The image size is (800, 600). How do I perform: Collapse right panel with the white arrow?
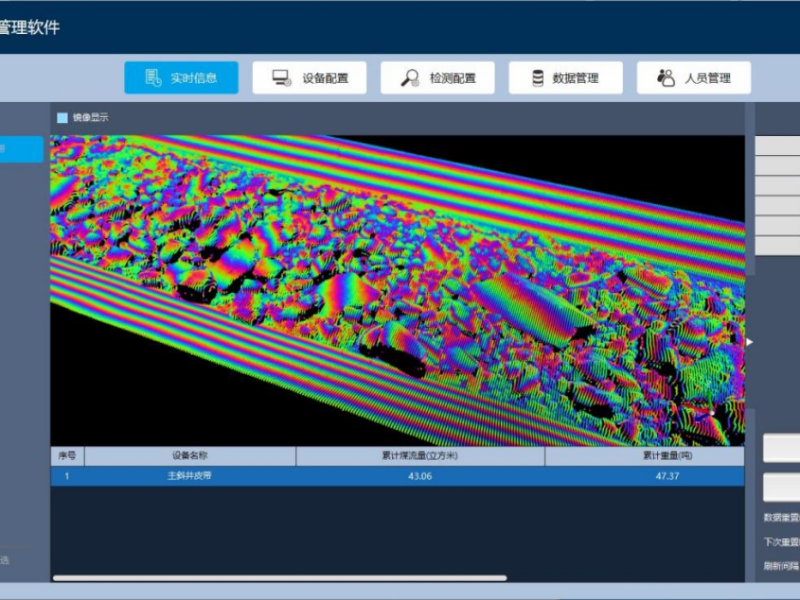point(750,342)
